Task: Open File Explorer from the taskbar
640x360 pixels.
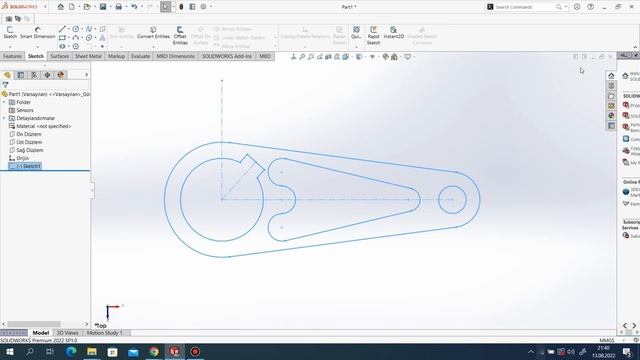Action: (92, 351)
